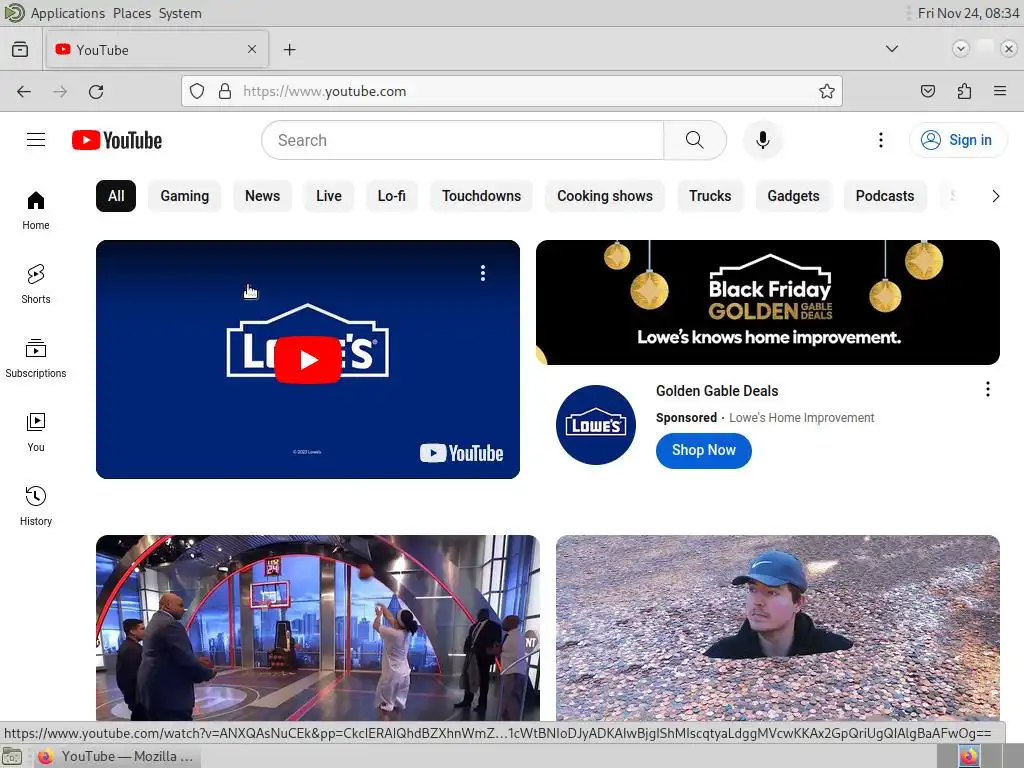Click Firefox icon in bottom tray
Image resolution: width=1024 pixels, height=768 pixels.
pyautogui.click(x=969, y=756)
